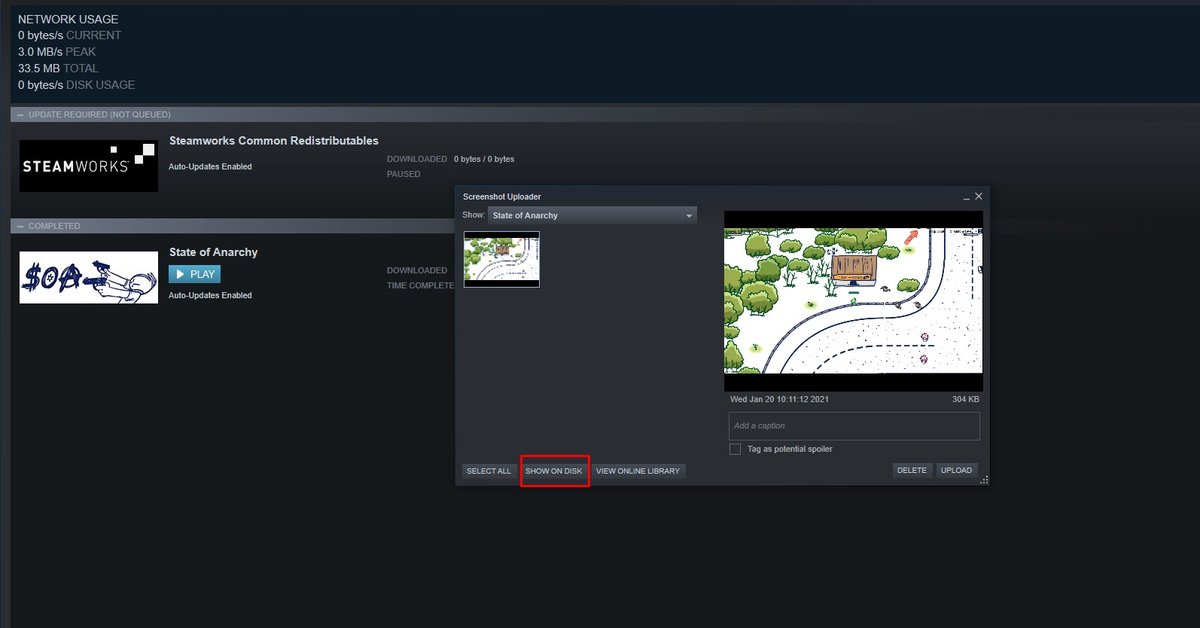Click the State of Anarchy title
Screen dimensions: 1200x628
(x=213, y=252)
